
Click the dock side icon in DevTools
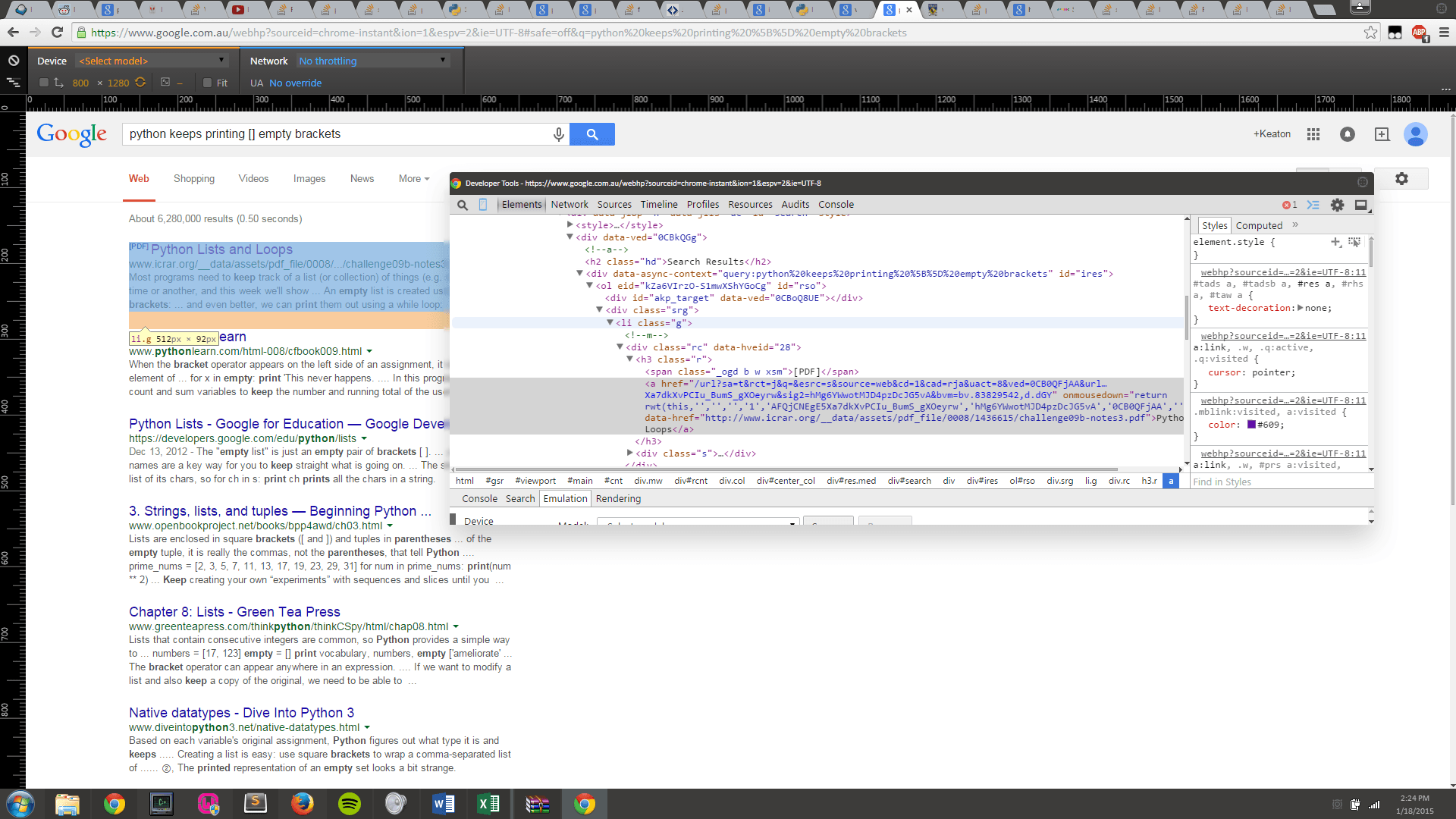1361,205
